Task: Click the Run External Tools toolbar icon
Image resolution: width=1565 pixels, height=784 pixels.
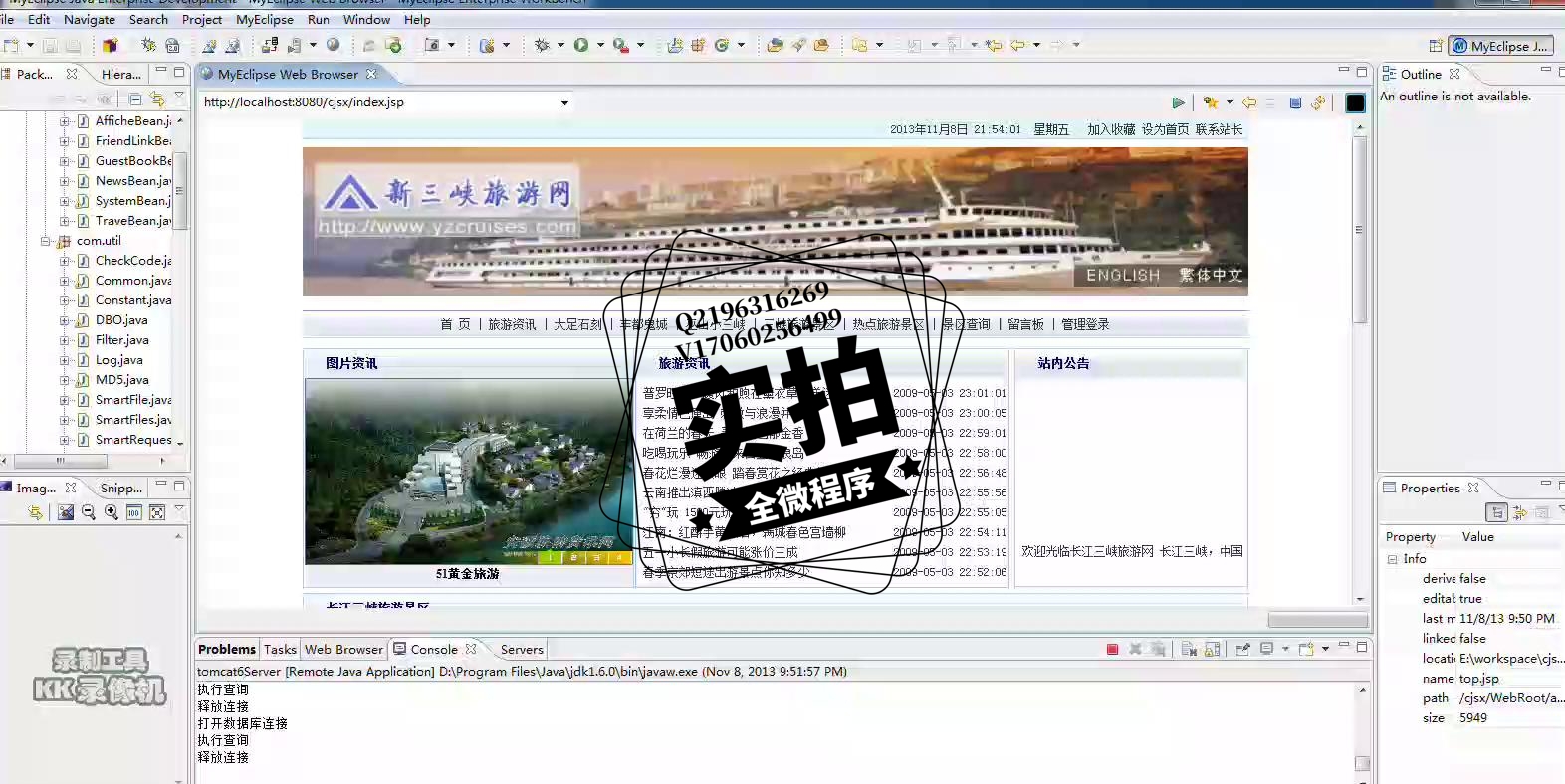Action: pos(621,45)
